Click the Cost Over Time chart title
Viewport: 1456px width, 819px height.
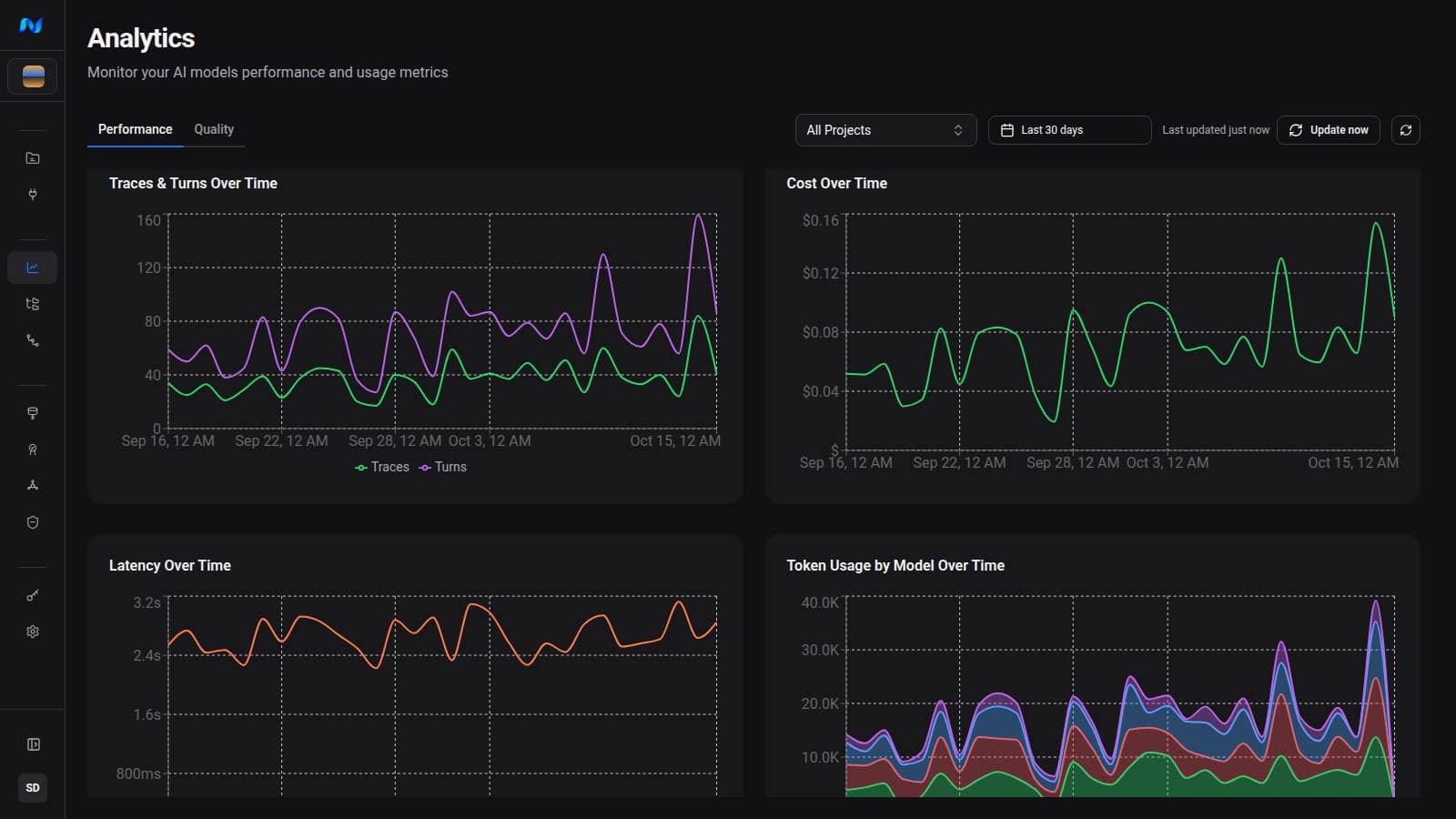tap(836, 183)
